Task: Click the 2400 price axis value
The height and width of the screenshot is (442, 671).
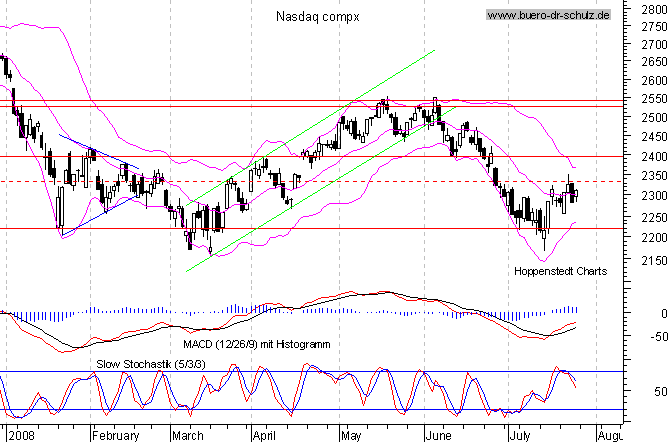Action: [x=654, y=157]
